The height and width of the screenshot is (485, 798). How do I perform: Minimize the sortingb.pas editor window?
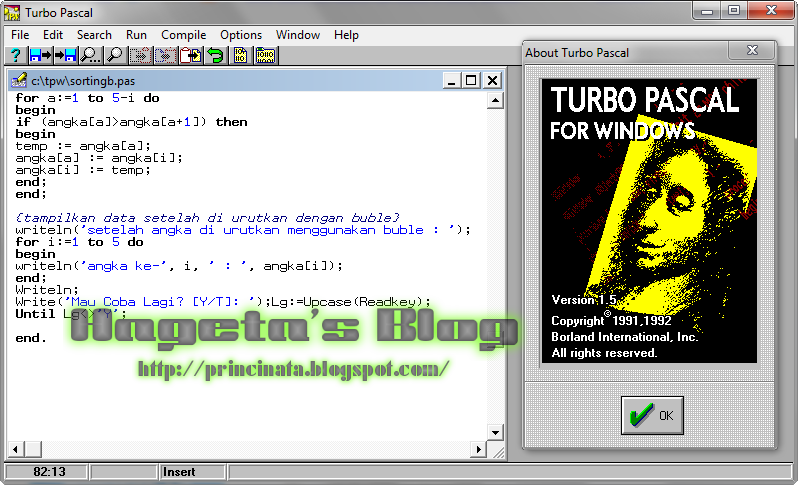click(x=451, y=80)
